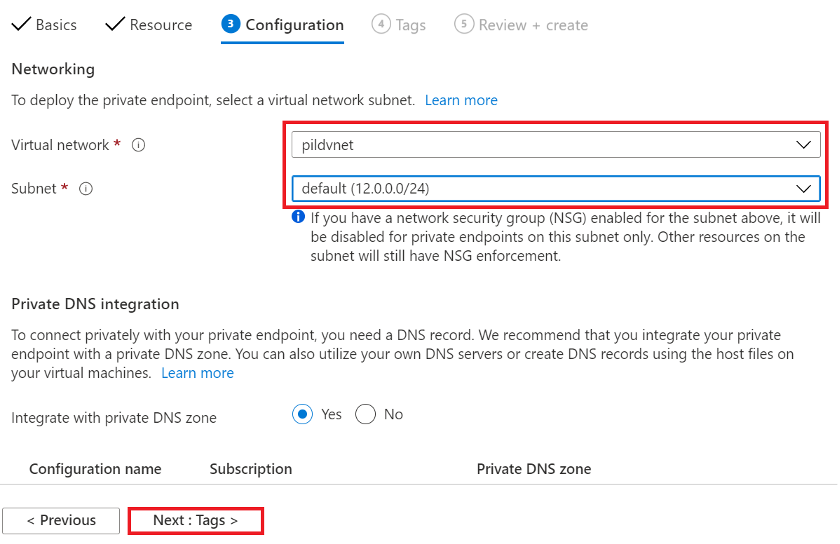Viewport: 840px width, 544px height.
Task: Go back with the Previous button
Action: (x=61, y=520)
